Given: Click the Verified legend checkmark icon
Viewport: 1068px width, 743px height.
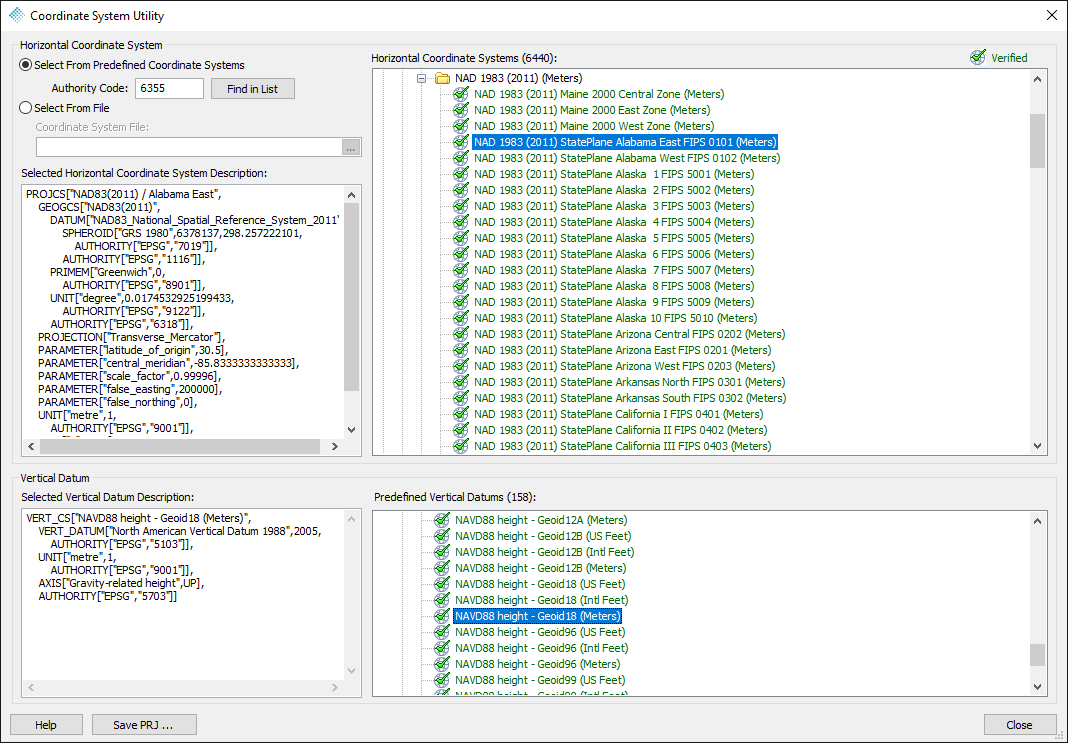Looking at the screenshot, I should tap(978, 58).
